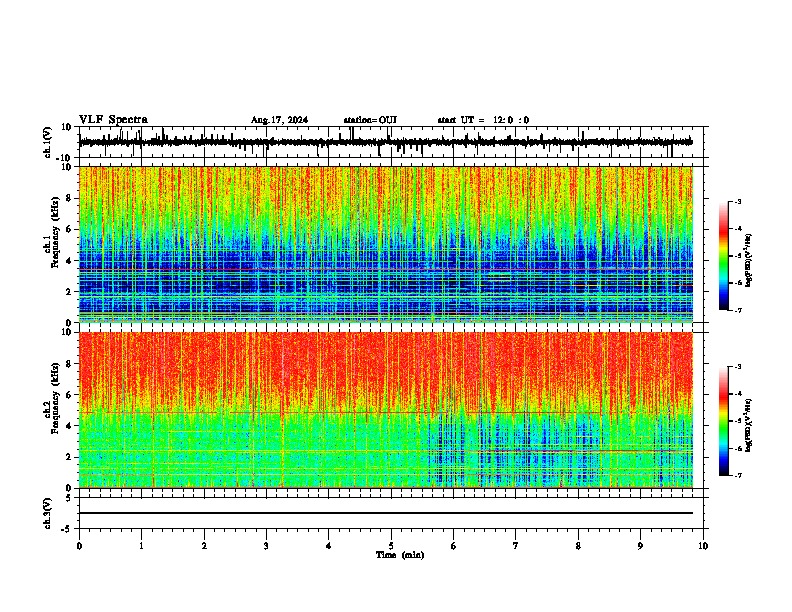Click the ch.1 voltage waveform trace
792x612 pixels.
[x=385, y=142]
